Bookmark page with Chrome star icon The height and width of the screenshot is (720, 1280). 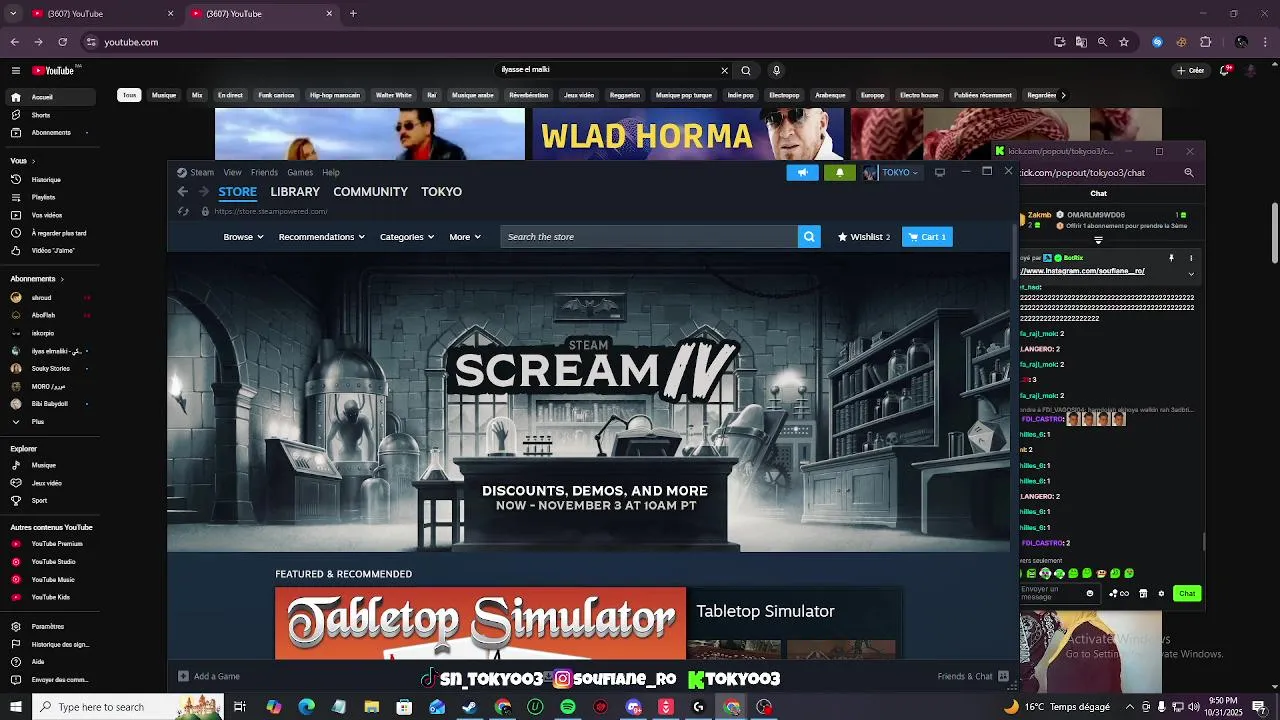click(1124, 42)
